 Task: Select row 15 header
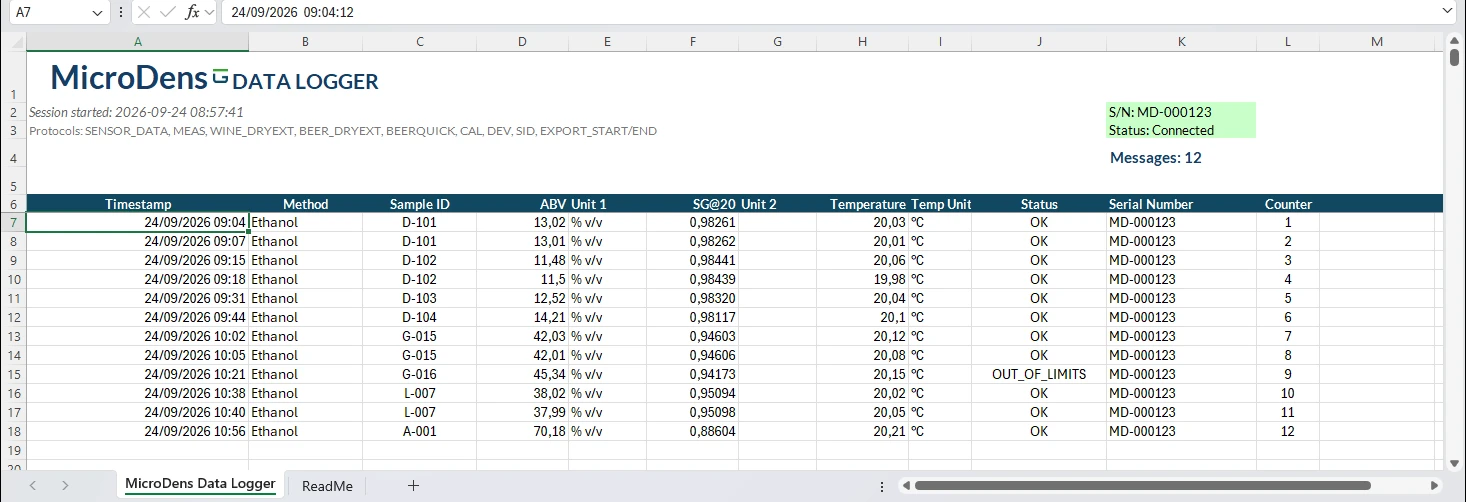13,374
